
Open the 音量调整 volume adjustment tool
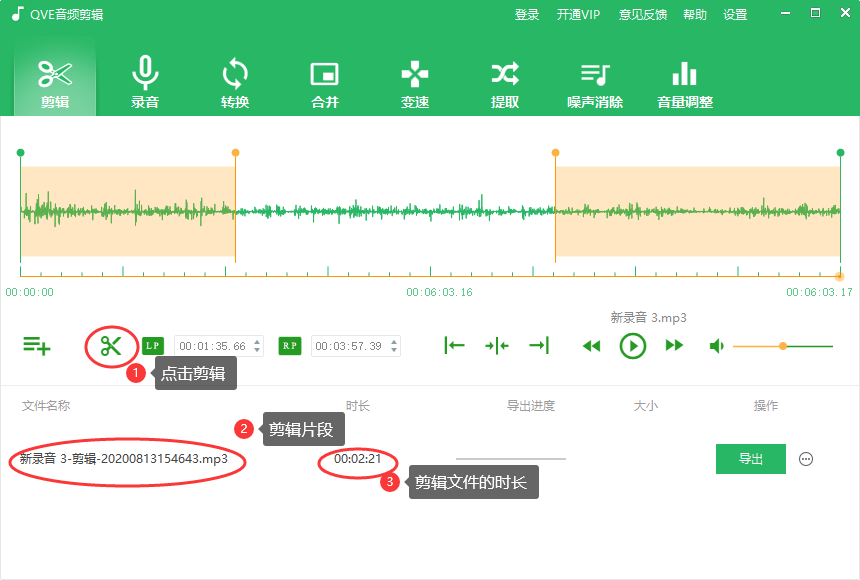coord(684,83)
